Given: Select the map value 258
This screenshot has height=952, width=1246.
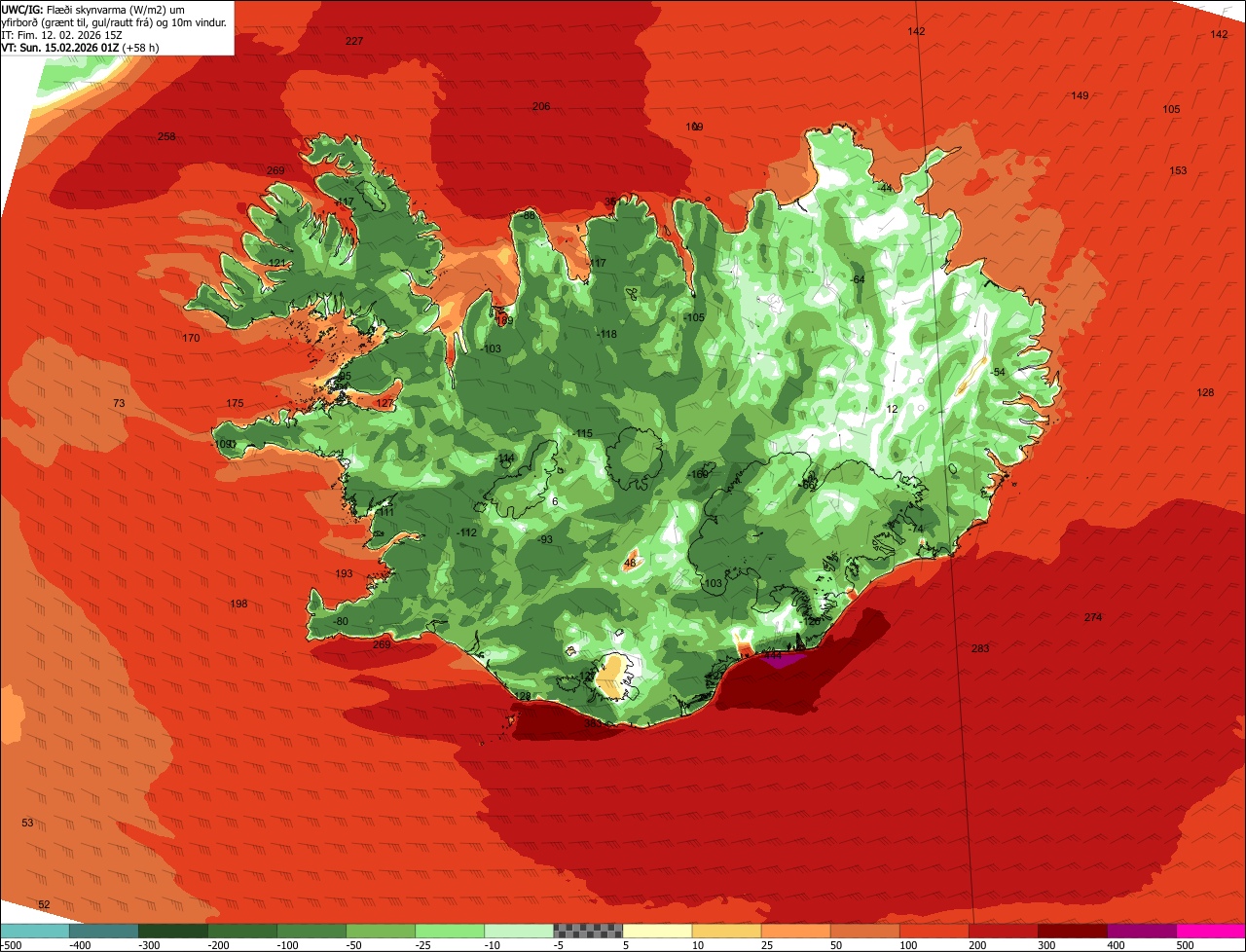Looking at the screenshot, I should 167,136.
